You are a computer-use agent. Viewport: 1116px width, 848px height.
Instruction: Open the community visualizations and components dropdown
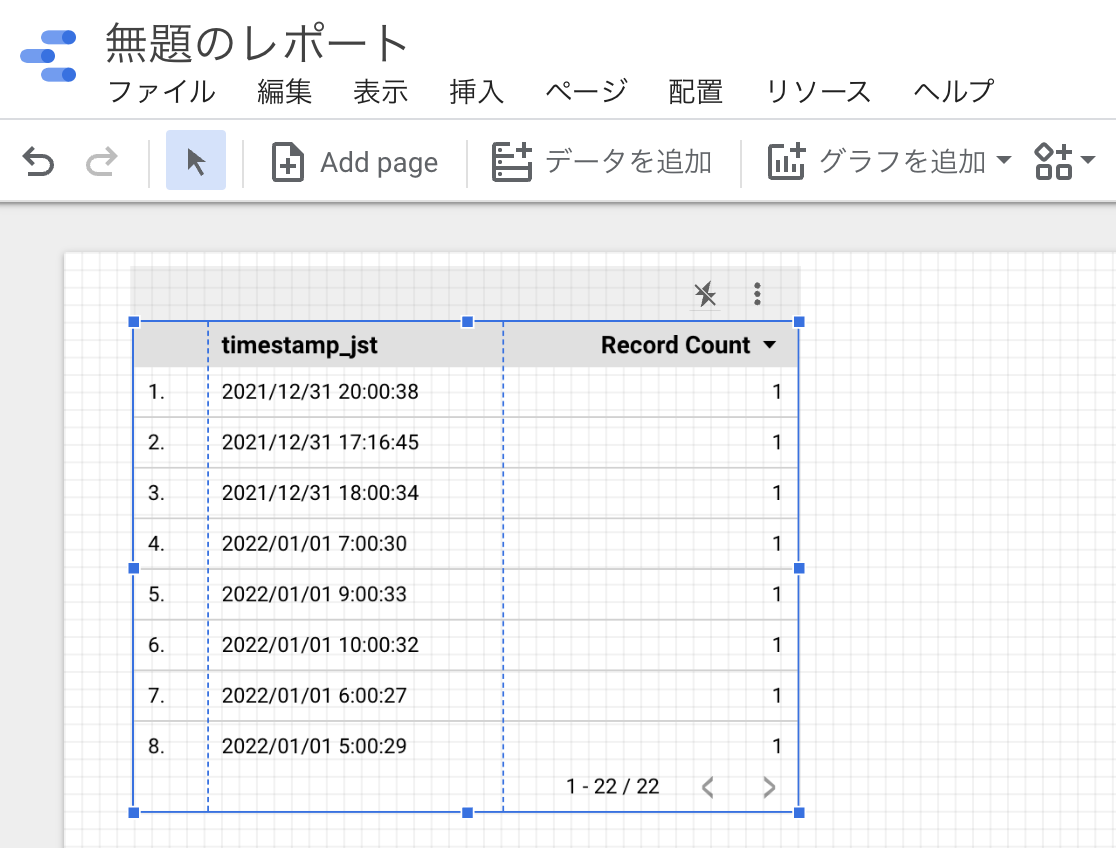coord(1064,161)
